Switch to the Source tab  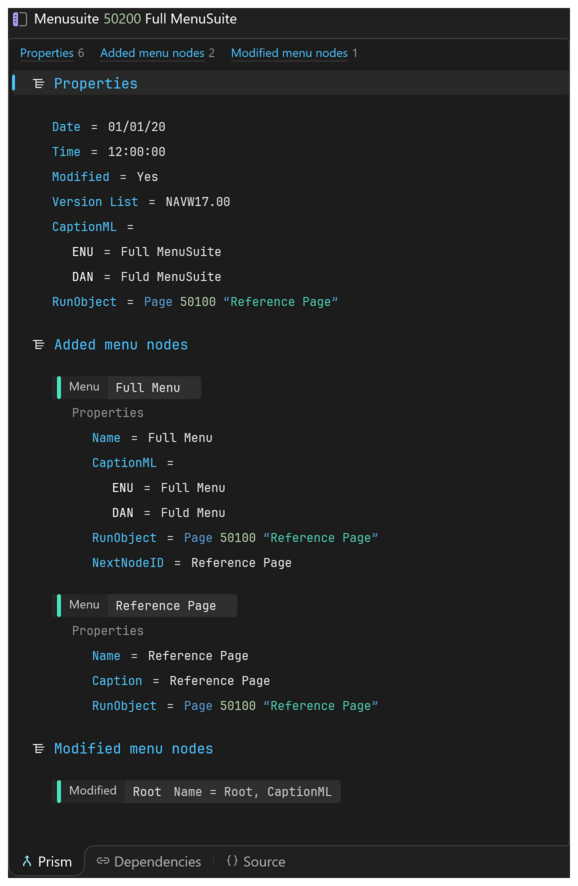(x=255, y=862)
